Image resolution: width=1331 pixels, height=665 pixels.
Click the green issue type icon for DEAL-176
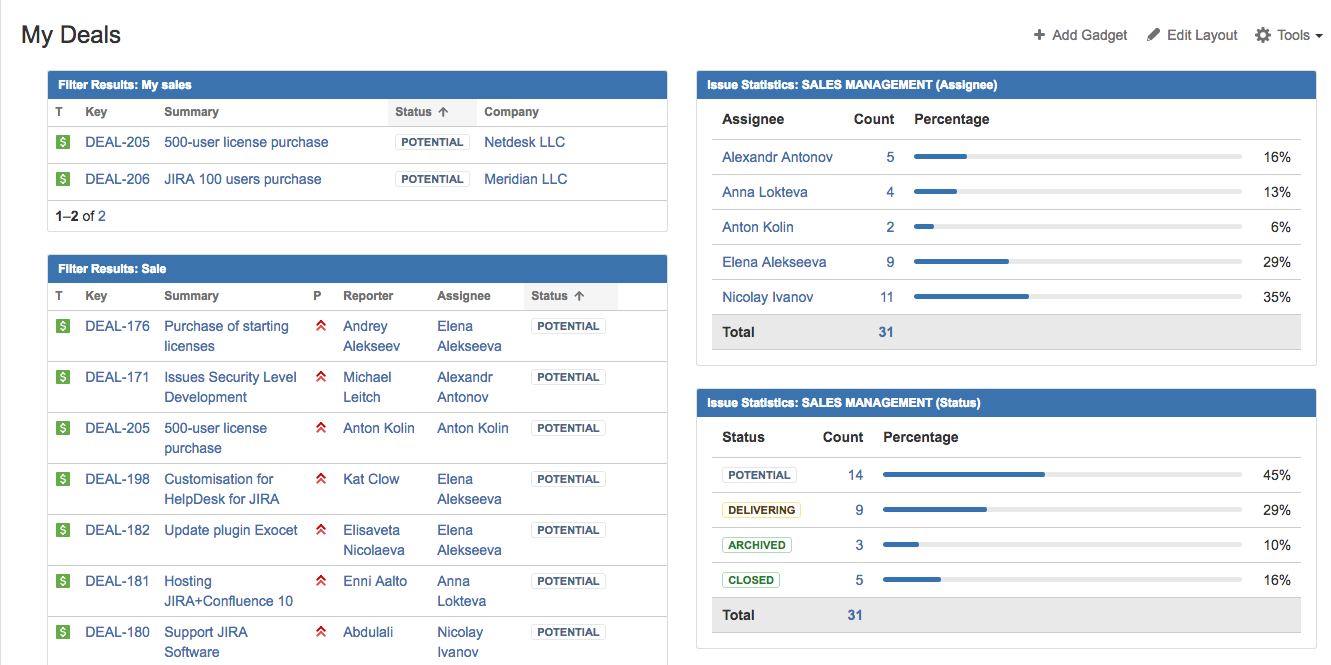coord(63,326)
